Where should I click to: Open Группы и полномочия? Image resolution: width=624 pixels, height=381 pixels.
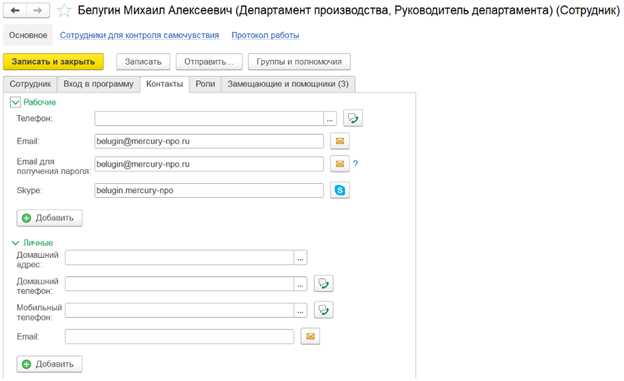click(x=299, y=62)
